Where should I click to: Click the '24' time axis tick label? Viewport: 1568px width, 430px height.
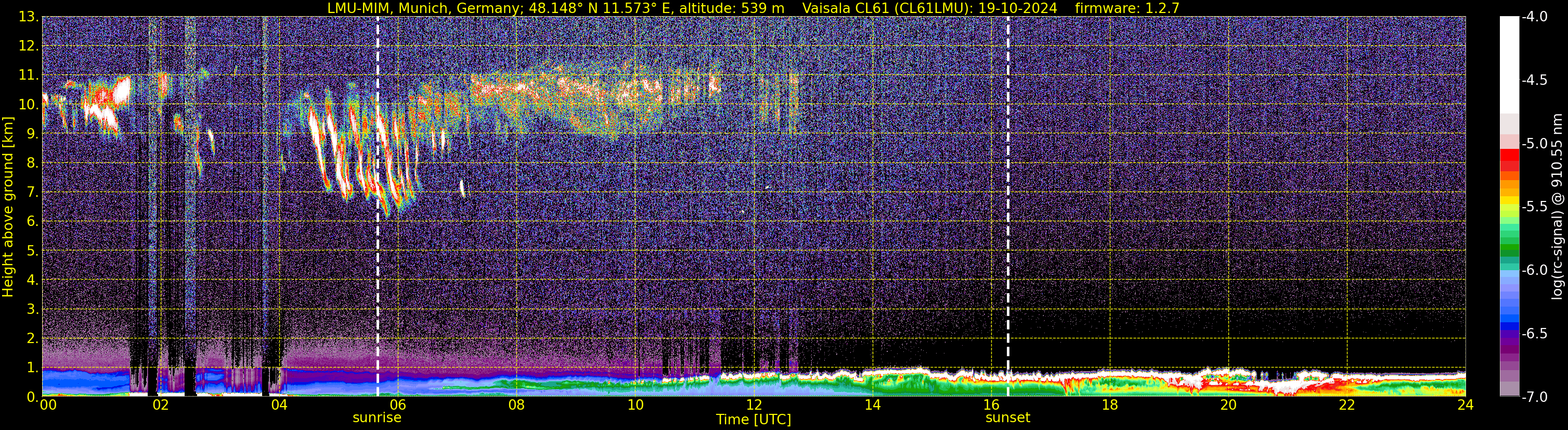pyautogui.click(x=1465, y=405)
